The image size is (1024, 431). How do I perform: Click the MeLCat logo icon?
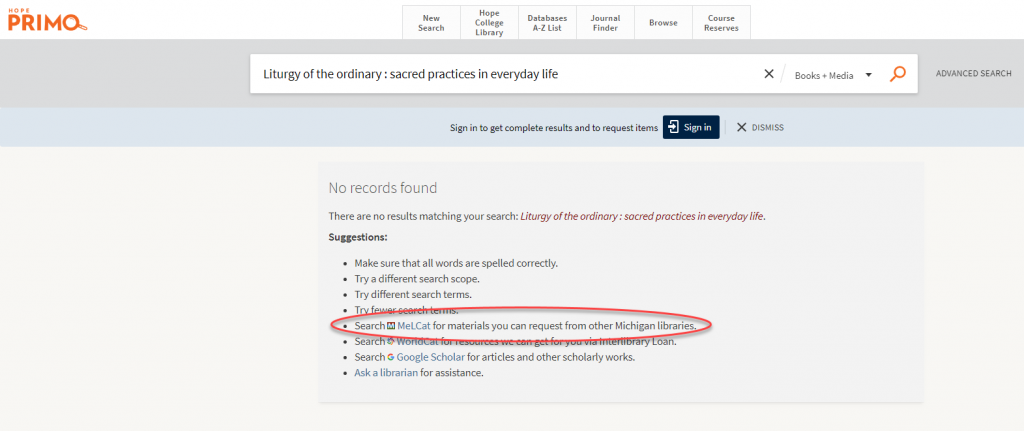[390, 326]
